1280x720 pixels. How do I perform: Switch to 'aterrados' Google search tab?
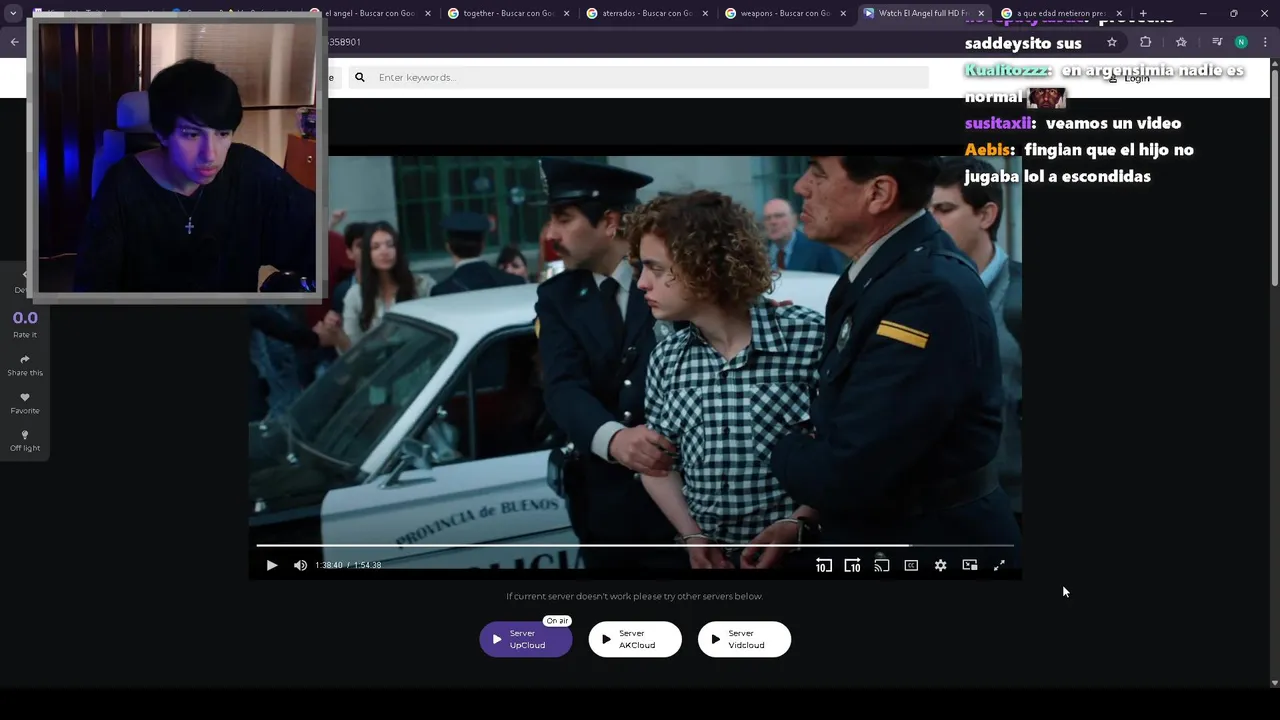pos(647,13)
